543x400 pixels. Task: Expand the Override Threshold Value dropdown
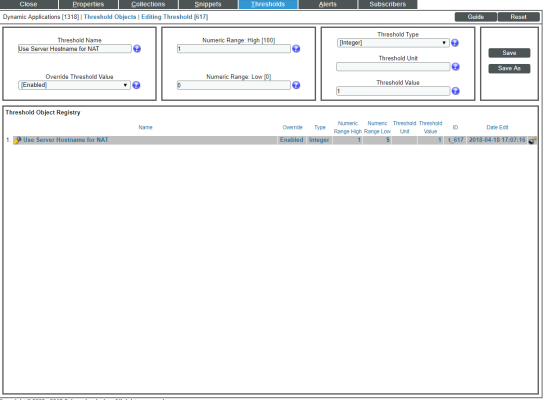[74, 85]
